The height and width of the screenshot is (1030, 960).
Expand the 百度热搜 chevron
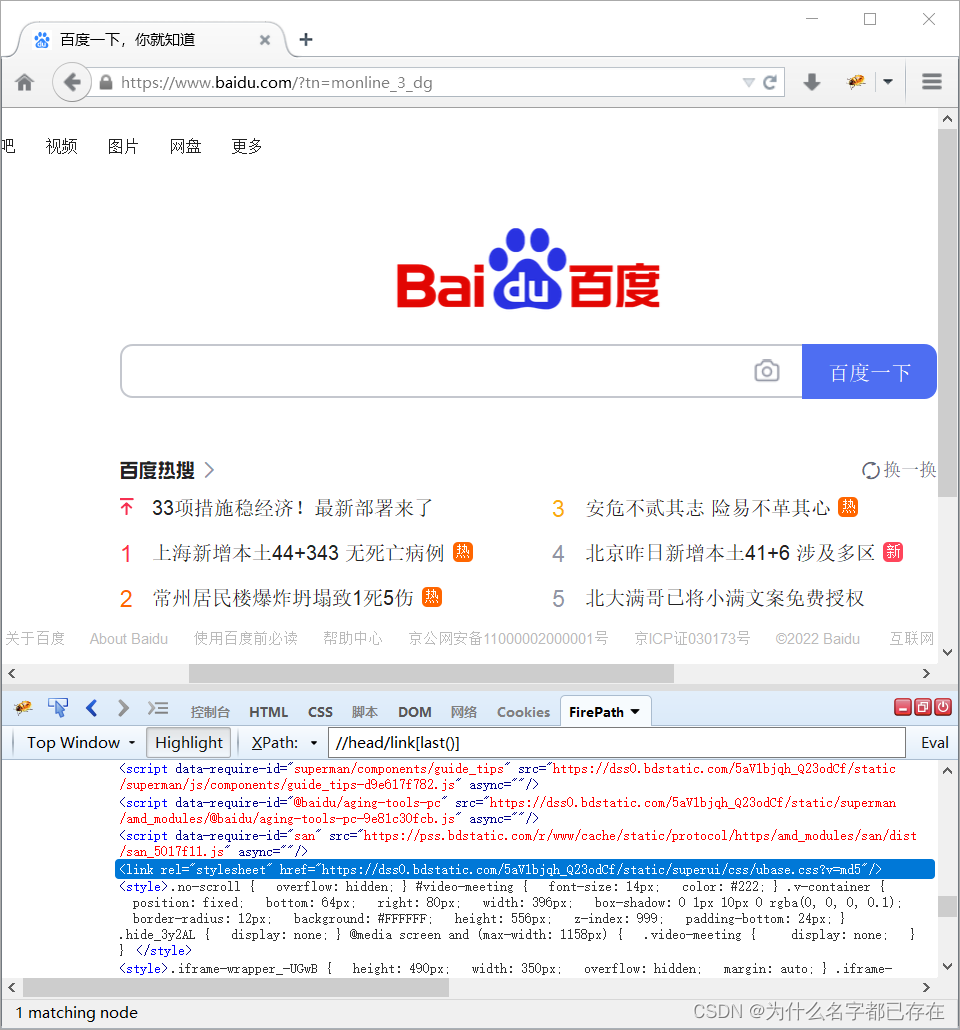pyautogui.click(x=209, y=470)
